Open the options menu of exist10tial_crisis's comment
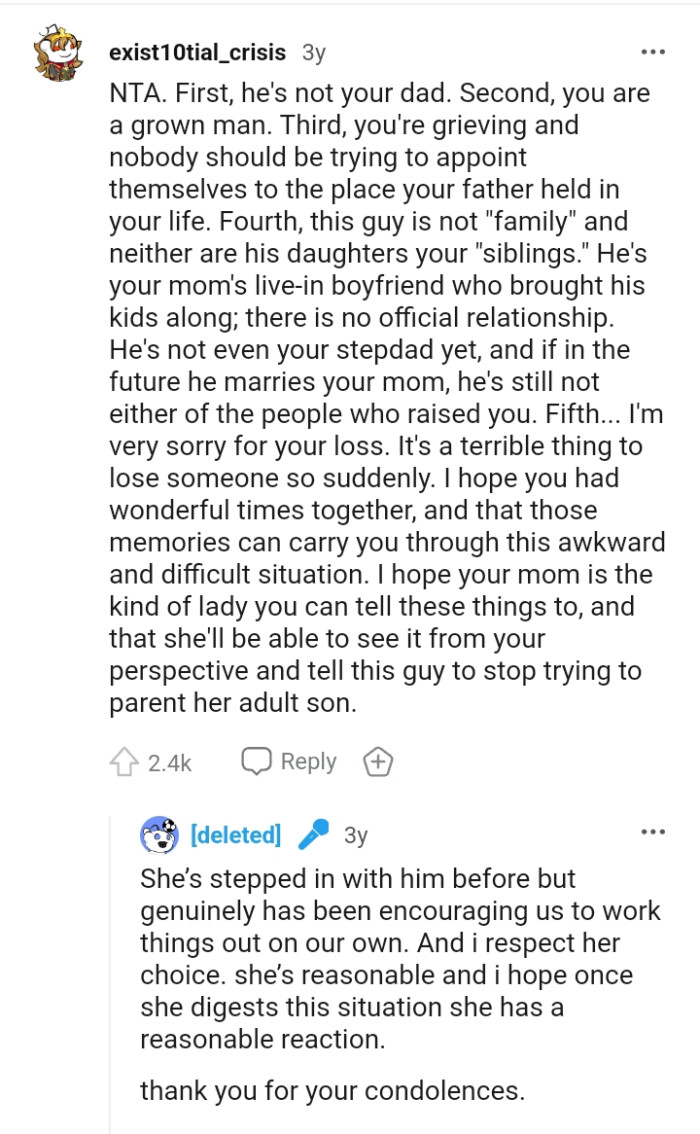Image resolution: width=700 pixels, height=1134 pixels. pos(653,50)
